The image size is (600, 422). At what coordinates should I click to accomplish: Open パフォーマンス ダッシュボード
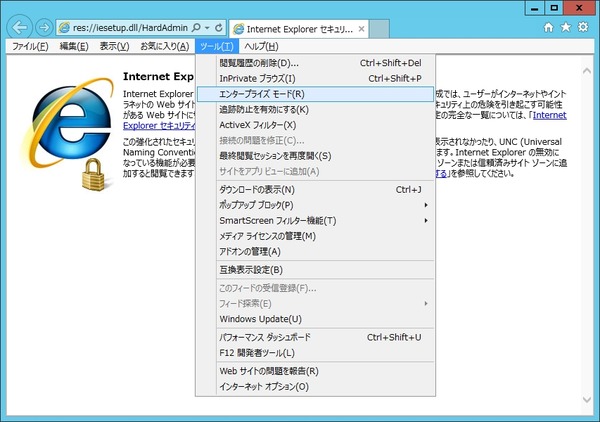tap(315, 337)
